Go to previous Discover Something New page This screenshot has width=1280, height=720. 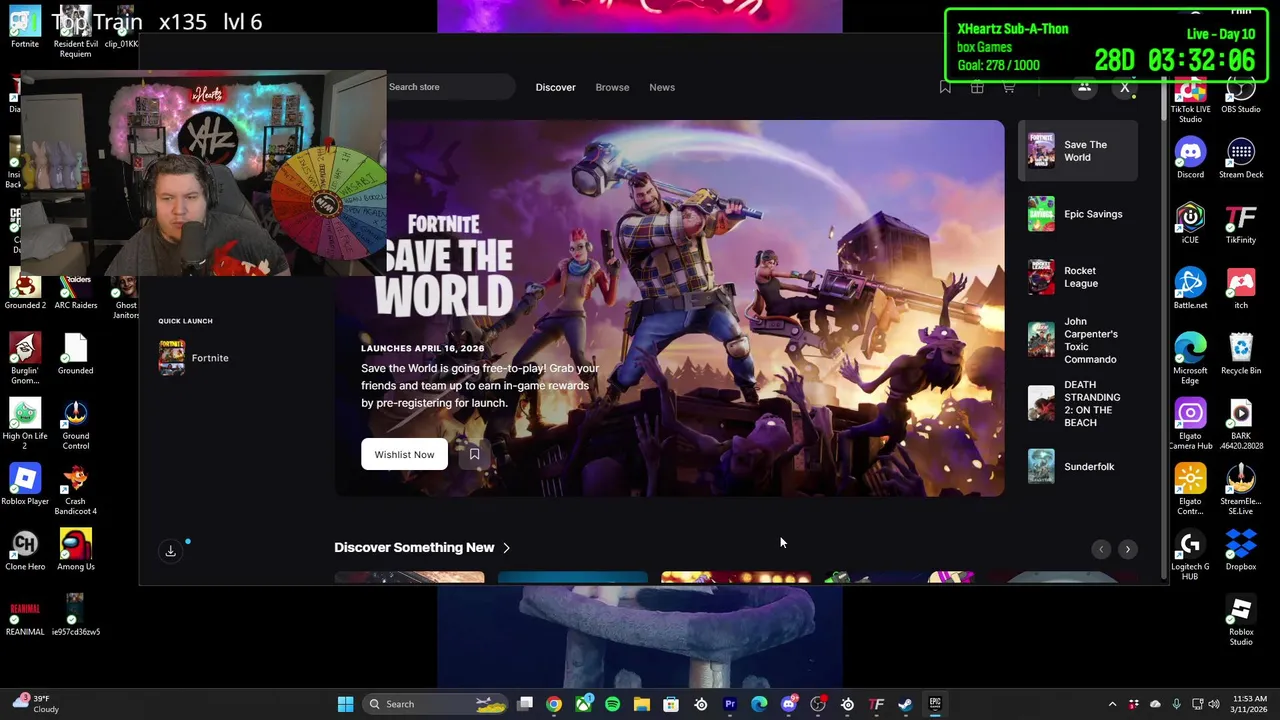pos(1101,549)
